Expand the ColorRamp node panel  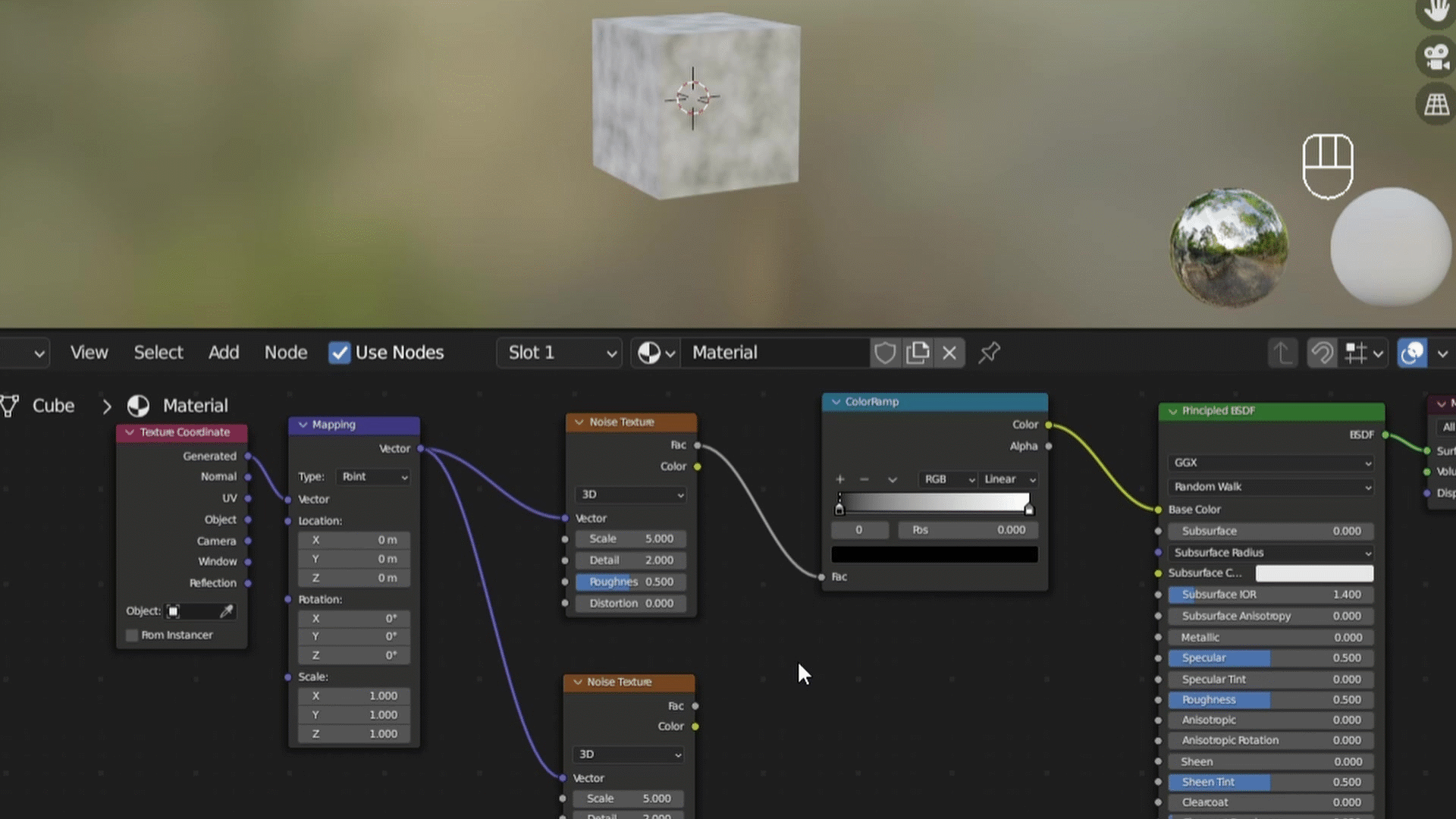[x=835, y=401]
